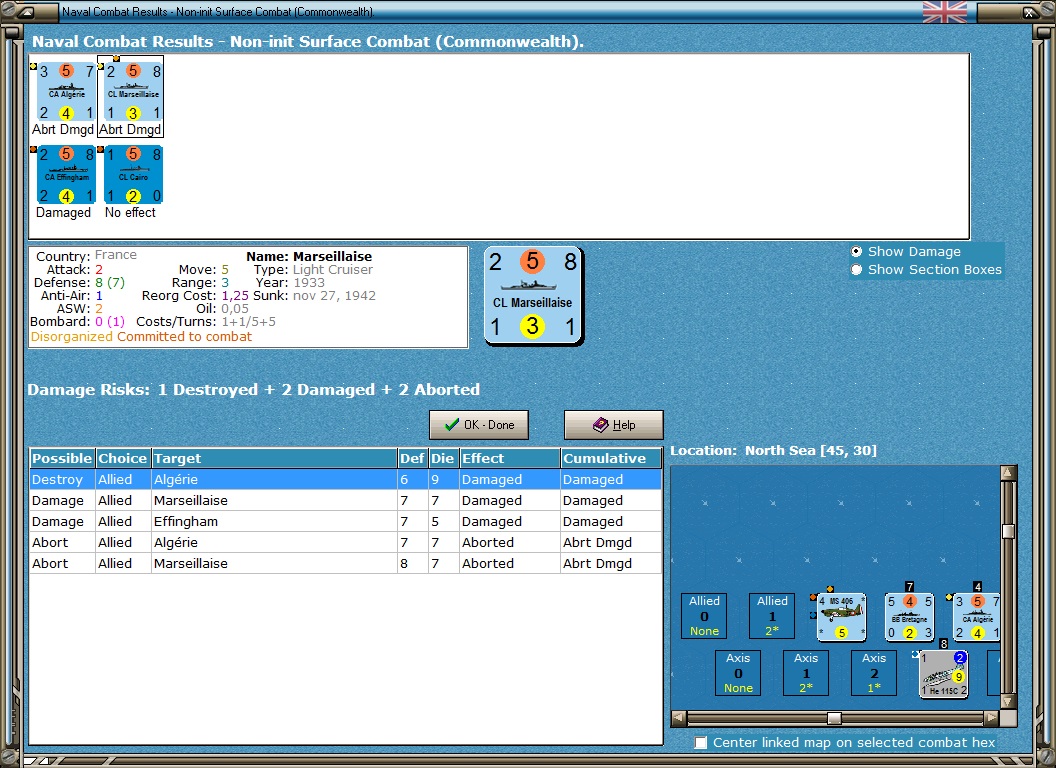The height and width of the screenshot is (768, 1056).
Task: Select the Abort Marseillaise result row
Action: pyautogui.click(x=345, y=563)
